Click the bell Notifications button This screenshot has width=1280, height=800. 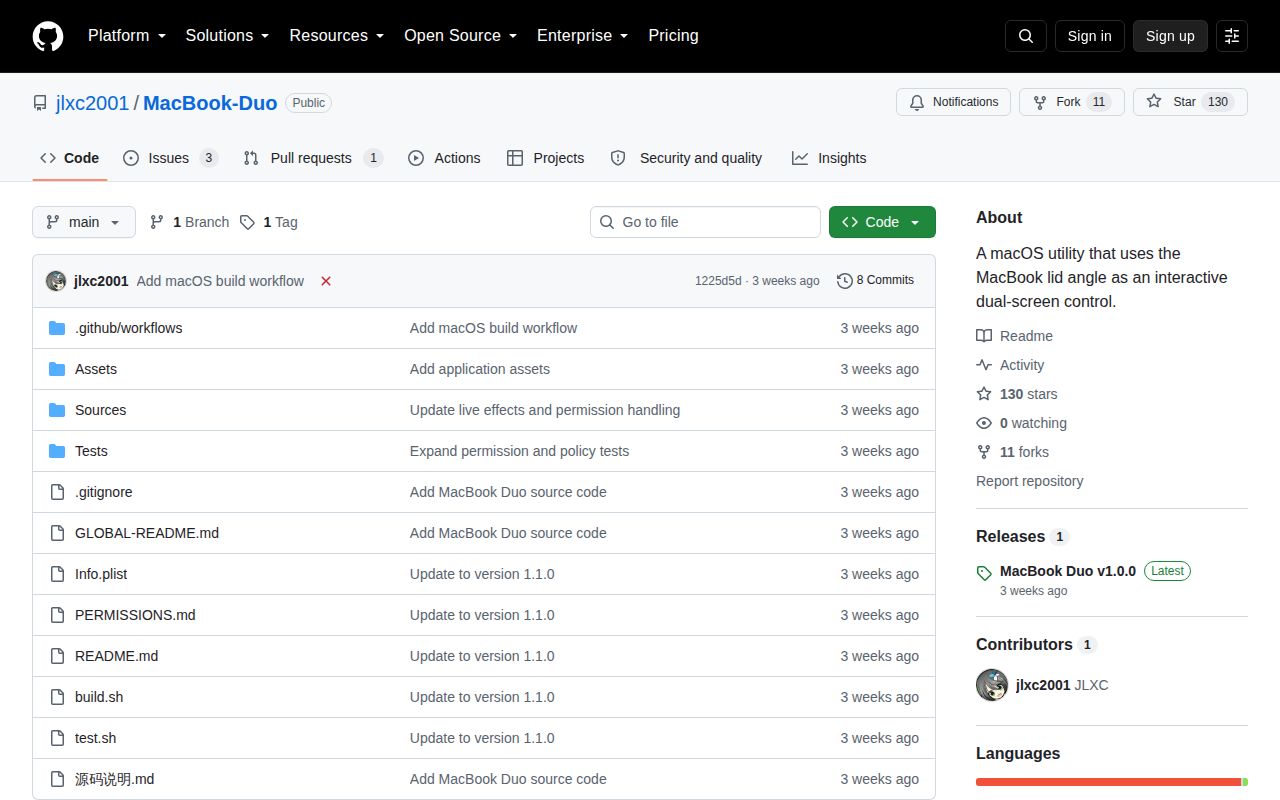pos(954,102)
